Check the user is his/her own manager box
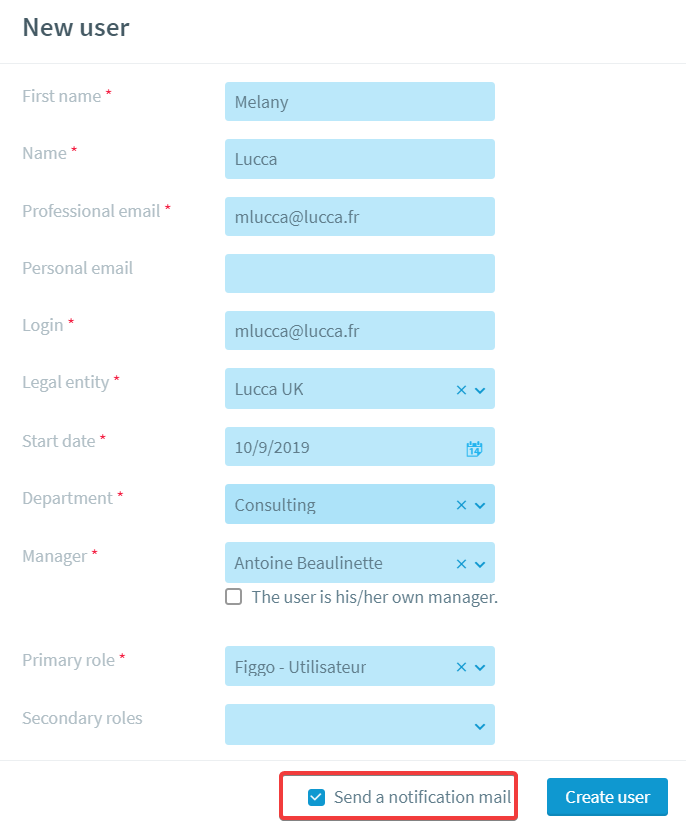Viewport: 686px width, 830px height. [x=233, y=597]
